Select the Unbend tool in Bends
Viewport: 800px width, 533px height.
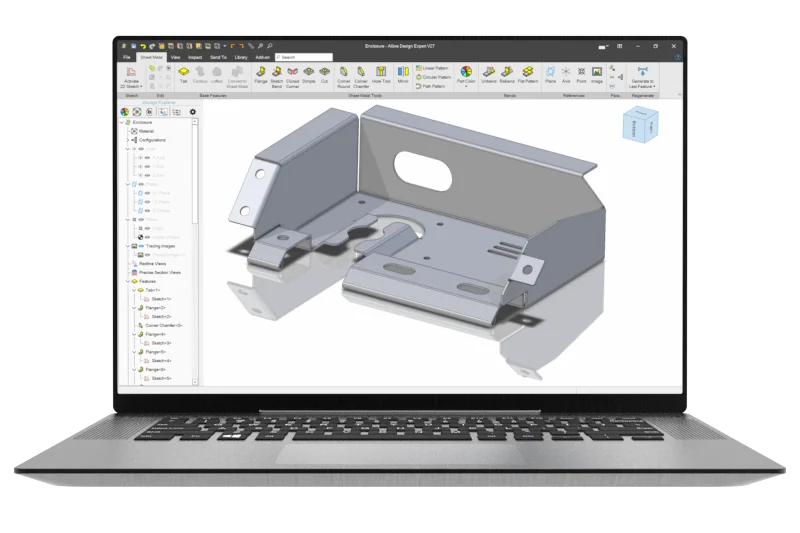[x=489, y=75]
